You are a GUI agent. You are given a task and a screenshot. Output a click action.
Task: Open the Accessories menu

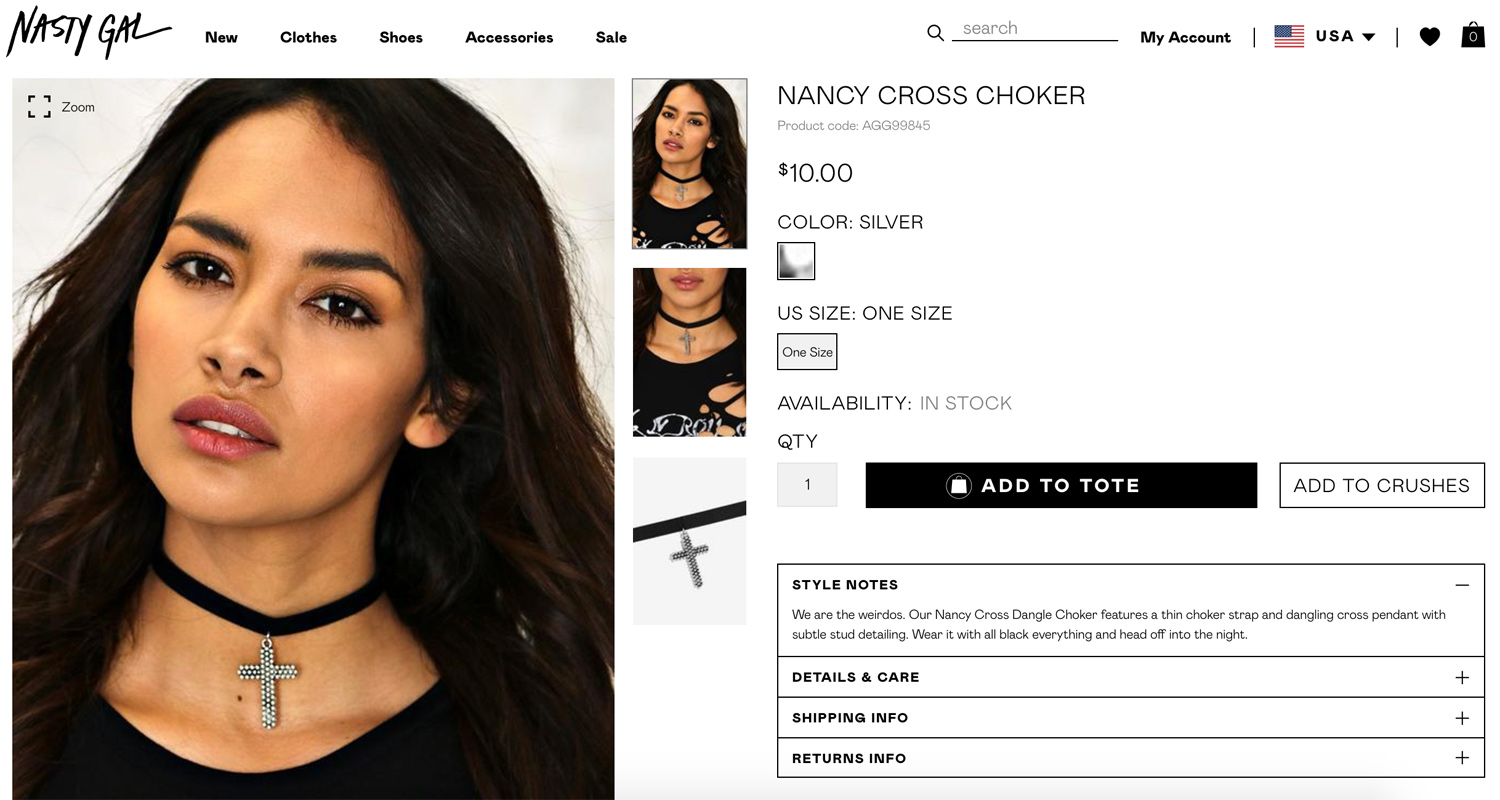[x=509, y=37]
